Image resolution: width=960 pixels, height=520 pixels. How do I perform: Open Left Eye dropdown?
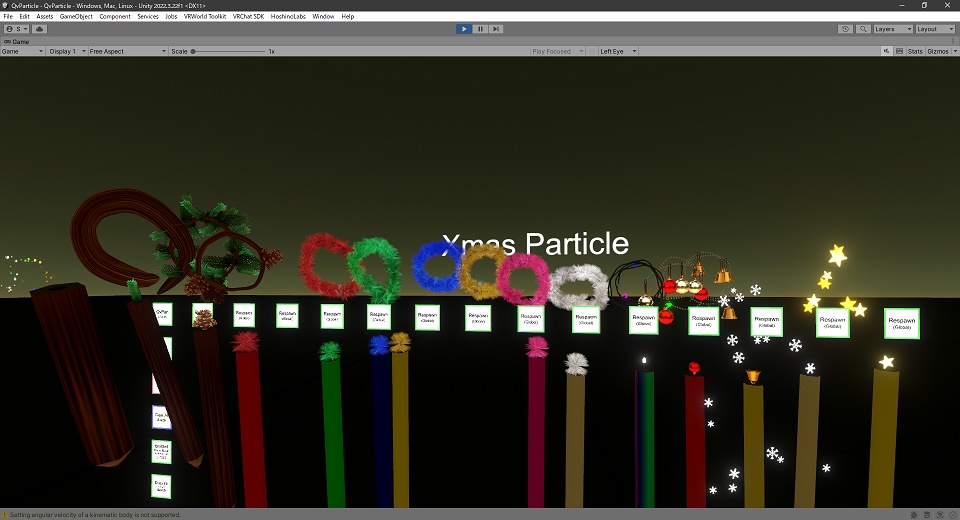tap(618, 51)
